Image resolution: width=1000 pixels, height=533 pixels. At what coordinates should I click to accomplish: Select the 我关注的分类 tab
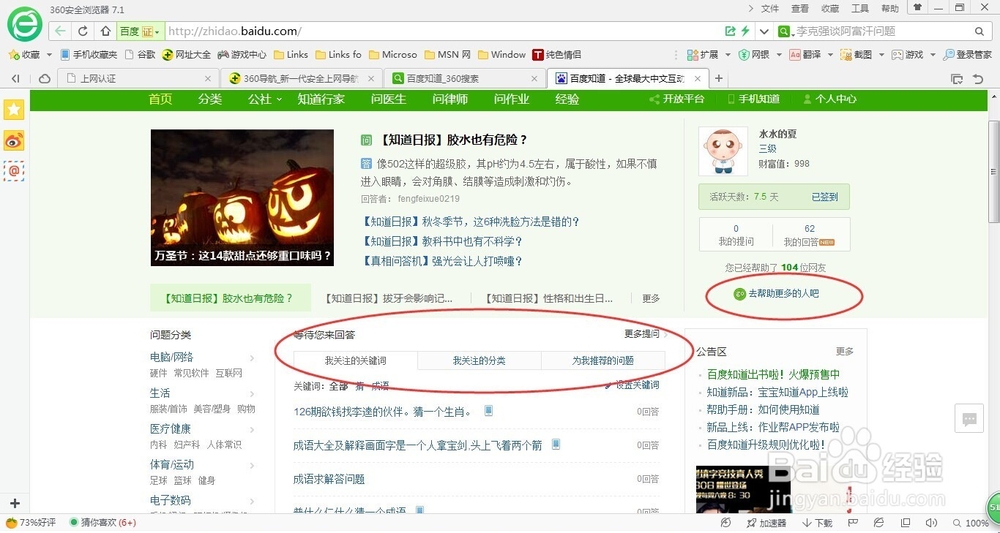(479, 361)
